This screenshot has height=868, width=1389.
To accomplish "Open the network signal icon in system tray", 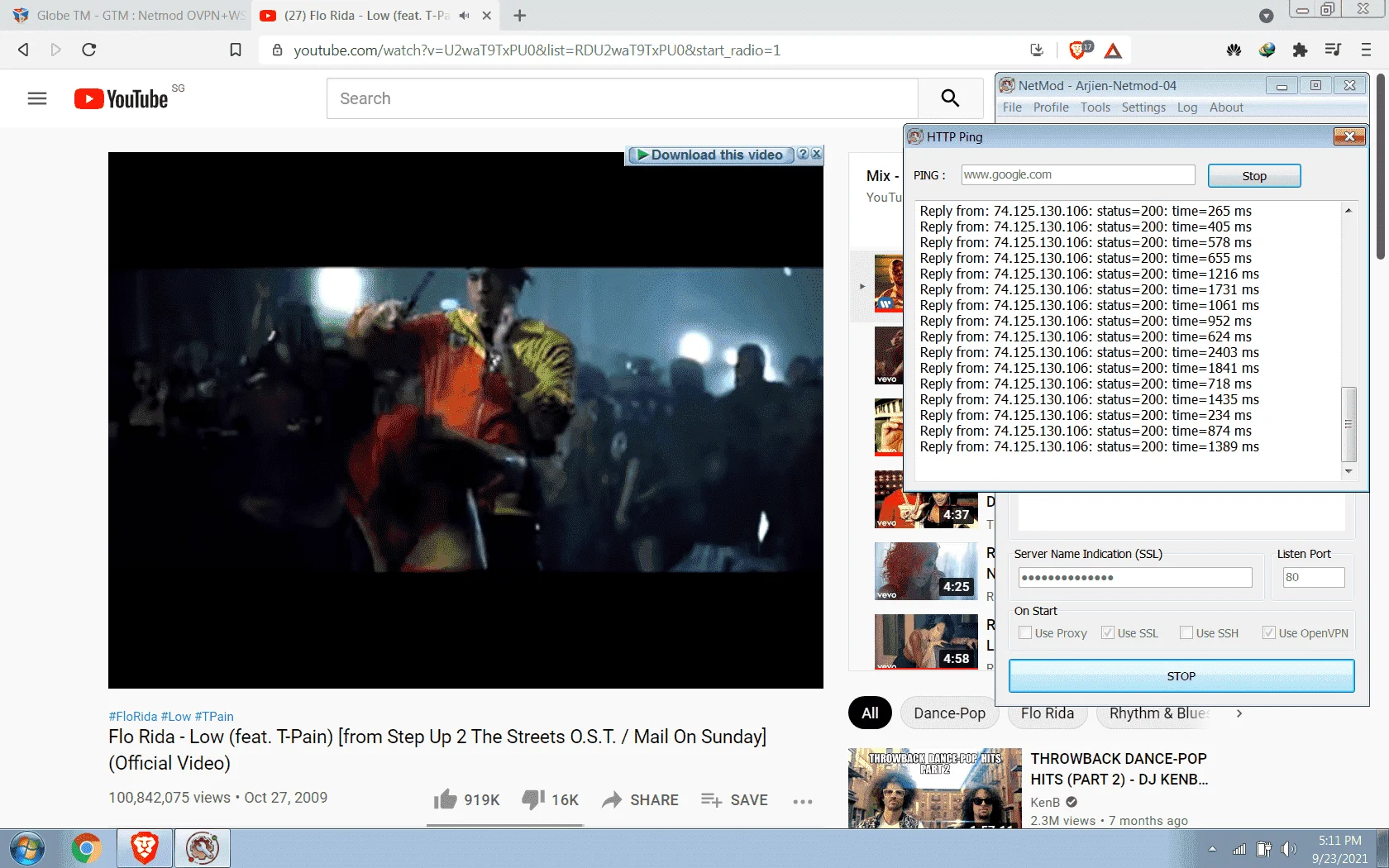I will [x=1239, y=849].
